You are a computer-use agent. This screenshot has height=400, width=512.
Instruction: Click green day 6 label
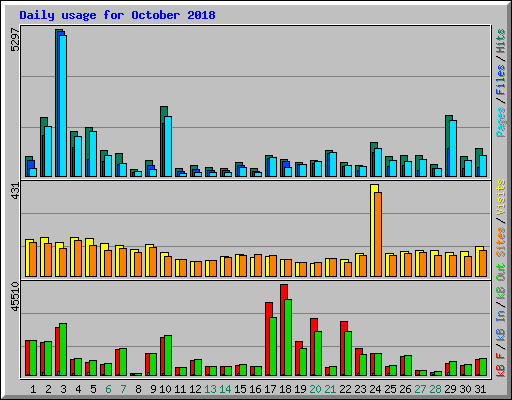point(108,389)
